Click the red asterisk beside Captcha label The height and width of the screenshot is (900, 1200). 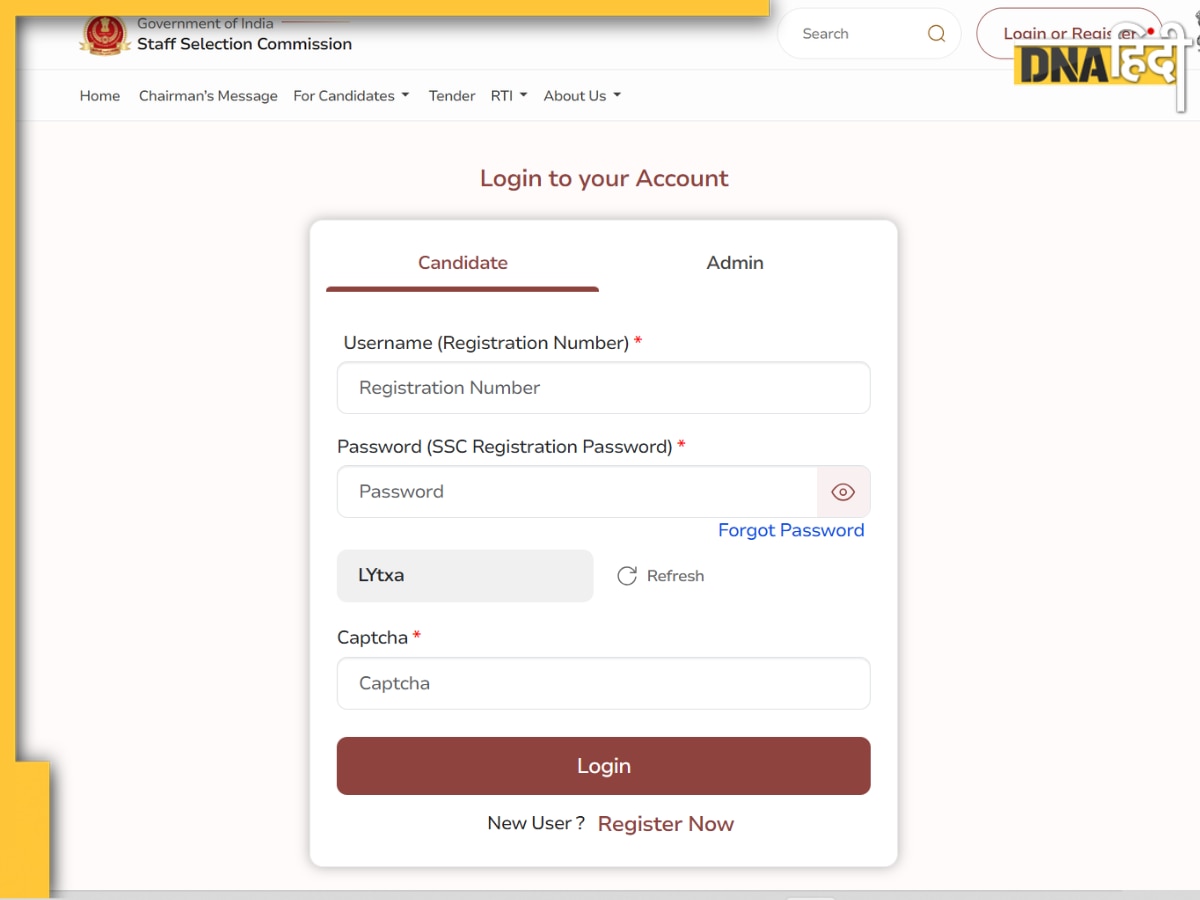click(417, 636)
